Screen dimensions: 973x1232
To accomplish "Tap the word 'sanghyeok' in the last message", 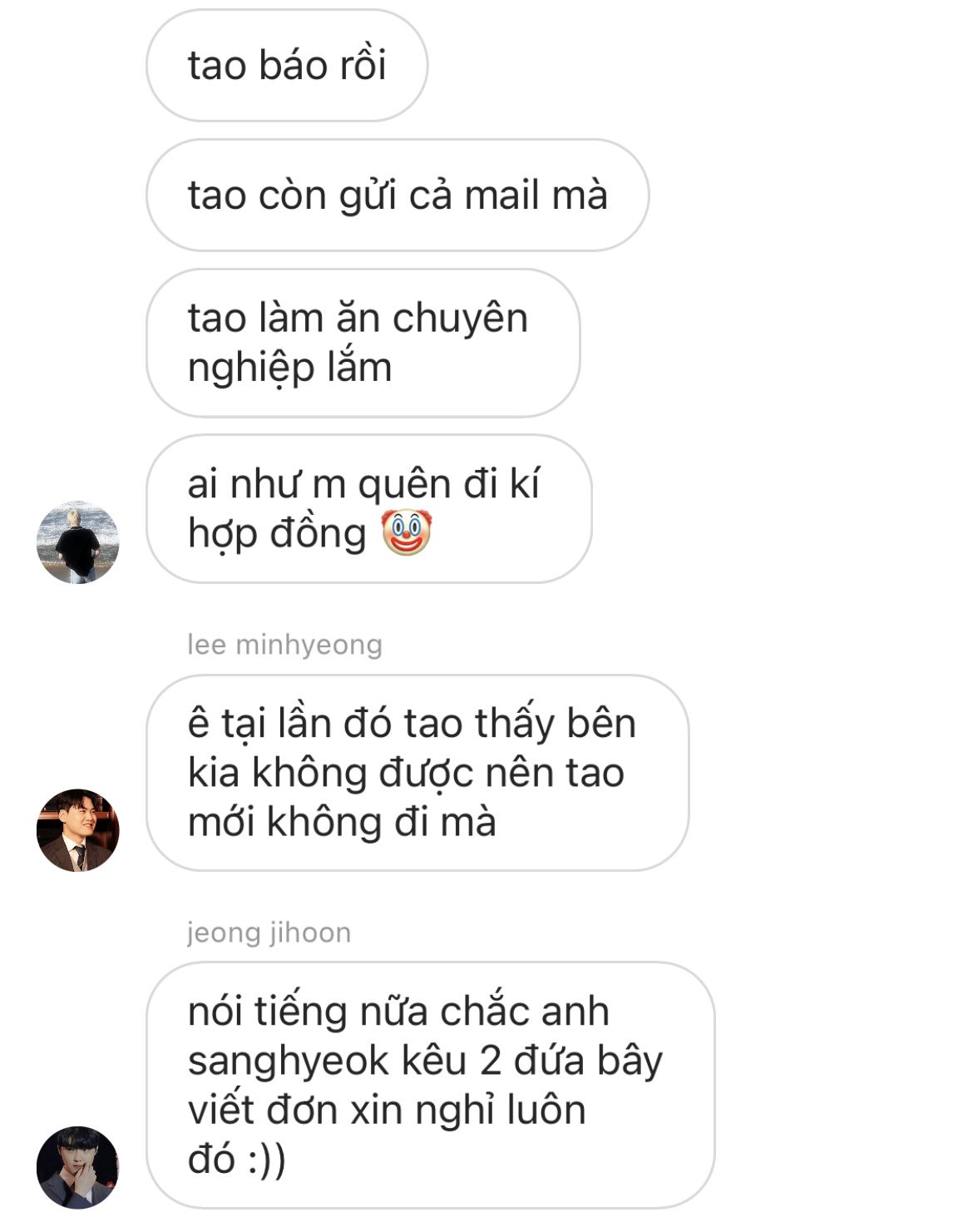I will coord(289,1062).
